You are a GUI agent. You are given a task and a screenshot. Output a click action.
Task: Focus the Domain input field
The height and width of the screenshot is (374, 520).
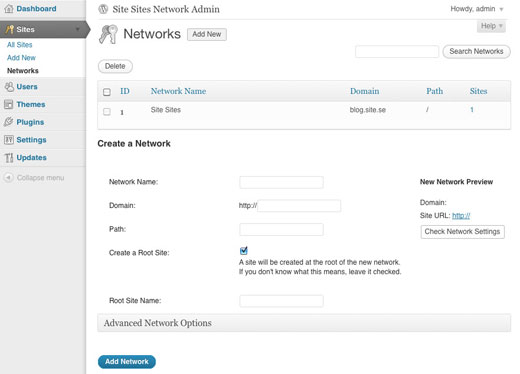(x=299, y=206)
